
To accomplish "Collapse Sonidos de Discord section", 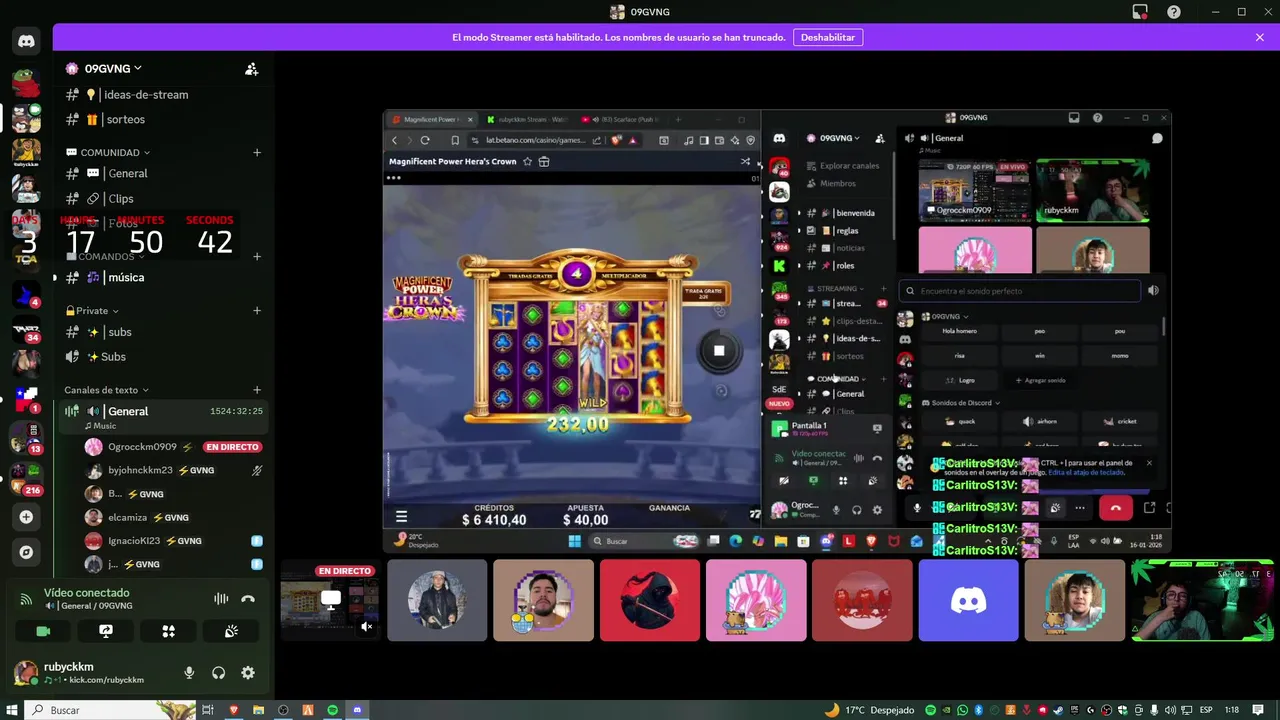I will 962,403.
